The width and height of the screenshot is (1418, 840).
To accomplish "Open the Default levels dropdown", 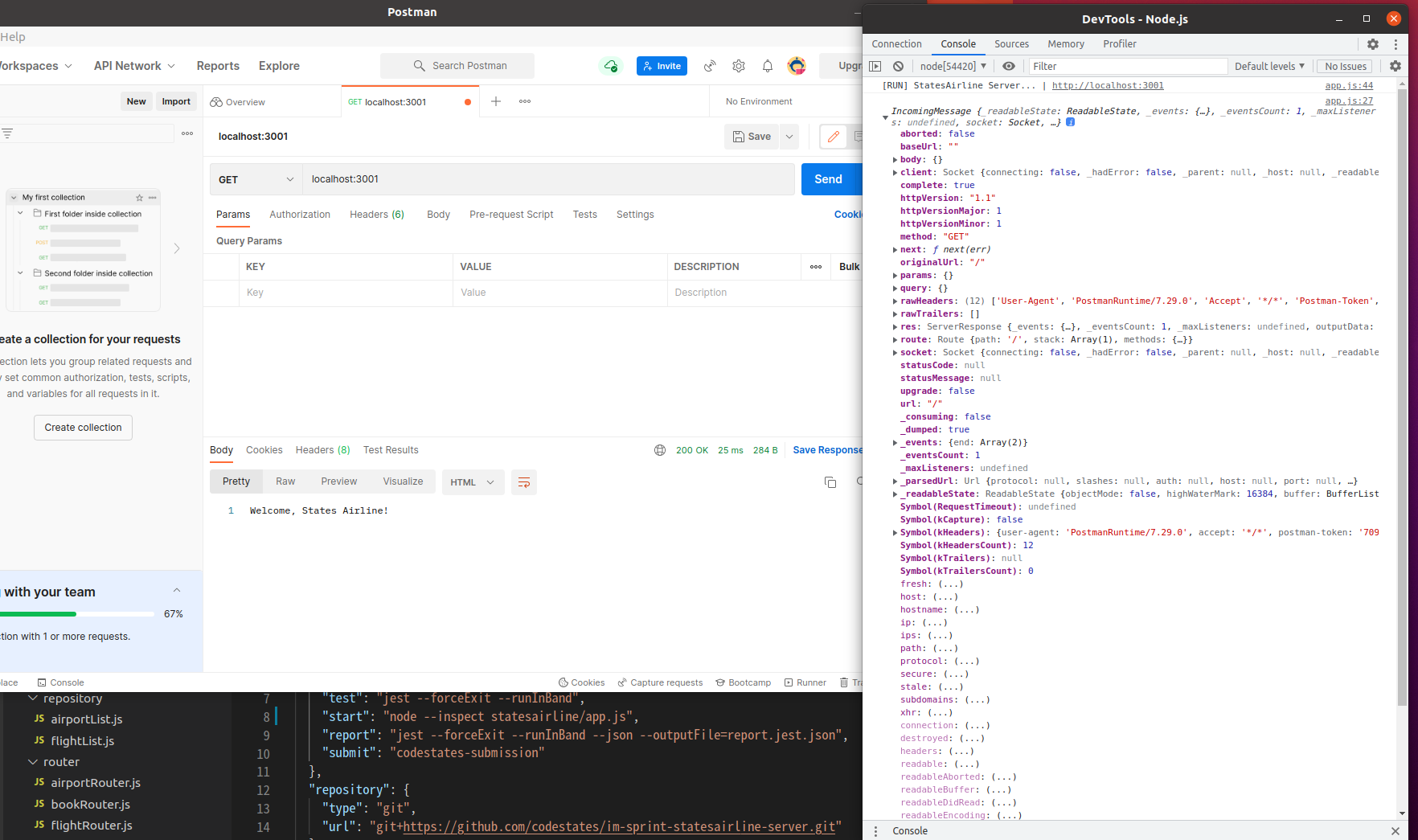I will pyautogui.click(x=1269, y=67).
